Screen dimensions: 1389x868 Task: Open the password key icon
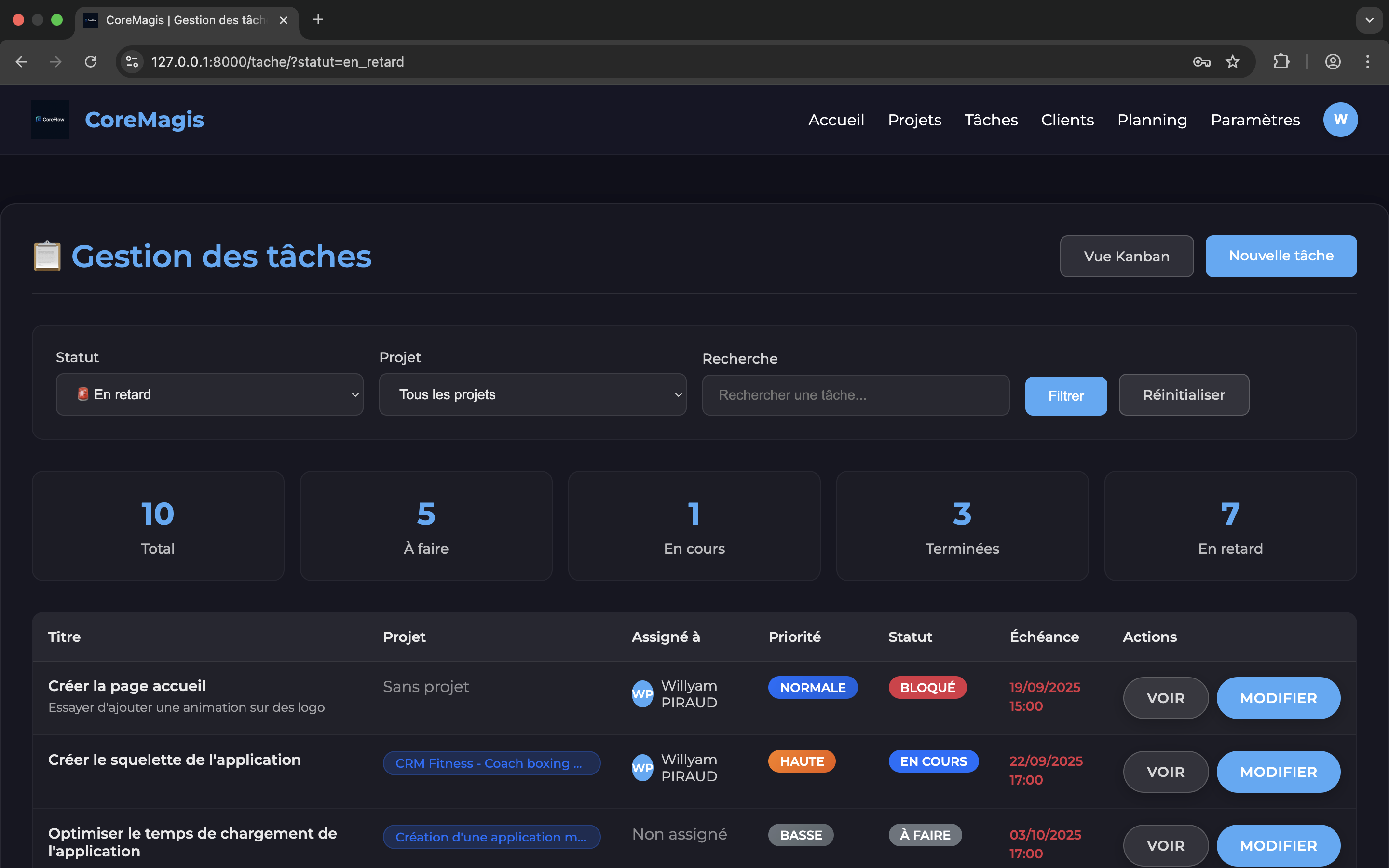pyautogui.click(x=1201, y=61)
